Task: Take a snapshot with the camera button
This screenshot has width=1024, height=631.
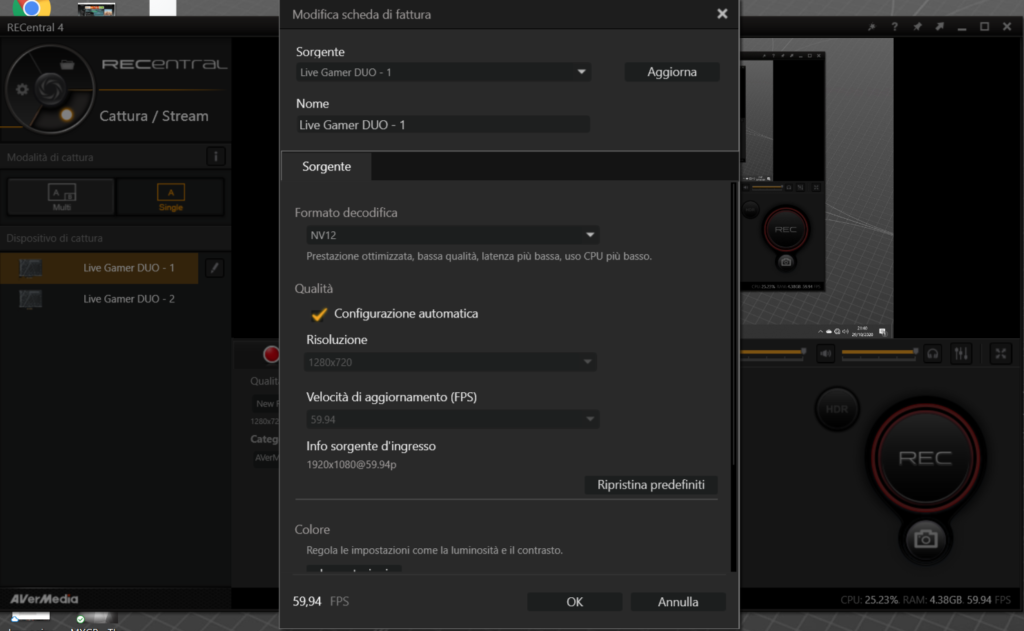Action: [925, 539]
